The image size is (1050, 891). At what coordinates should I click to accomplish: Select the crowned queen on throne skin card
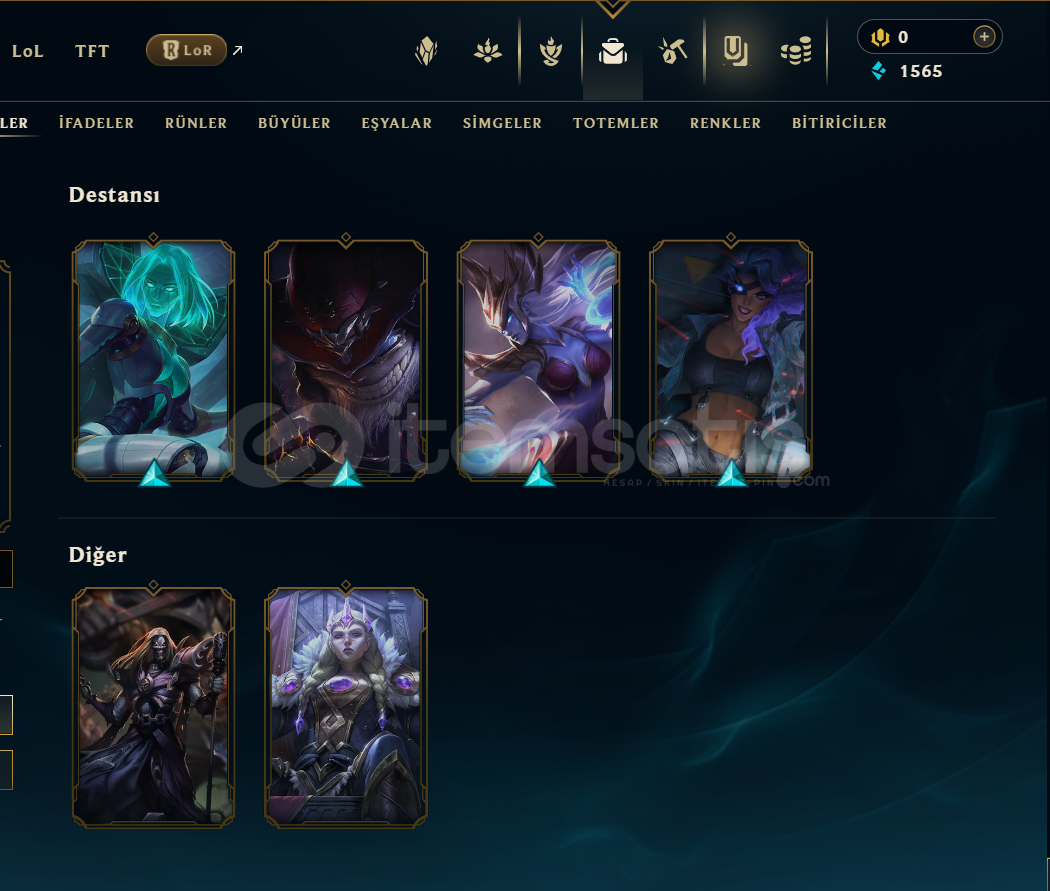click(346, 708)
